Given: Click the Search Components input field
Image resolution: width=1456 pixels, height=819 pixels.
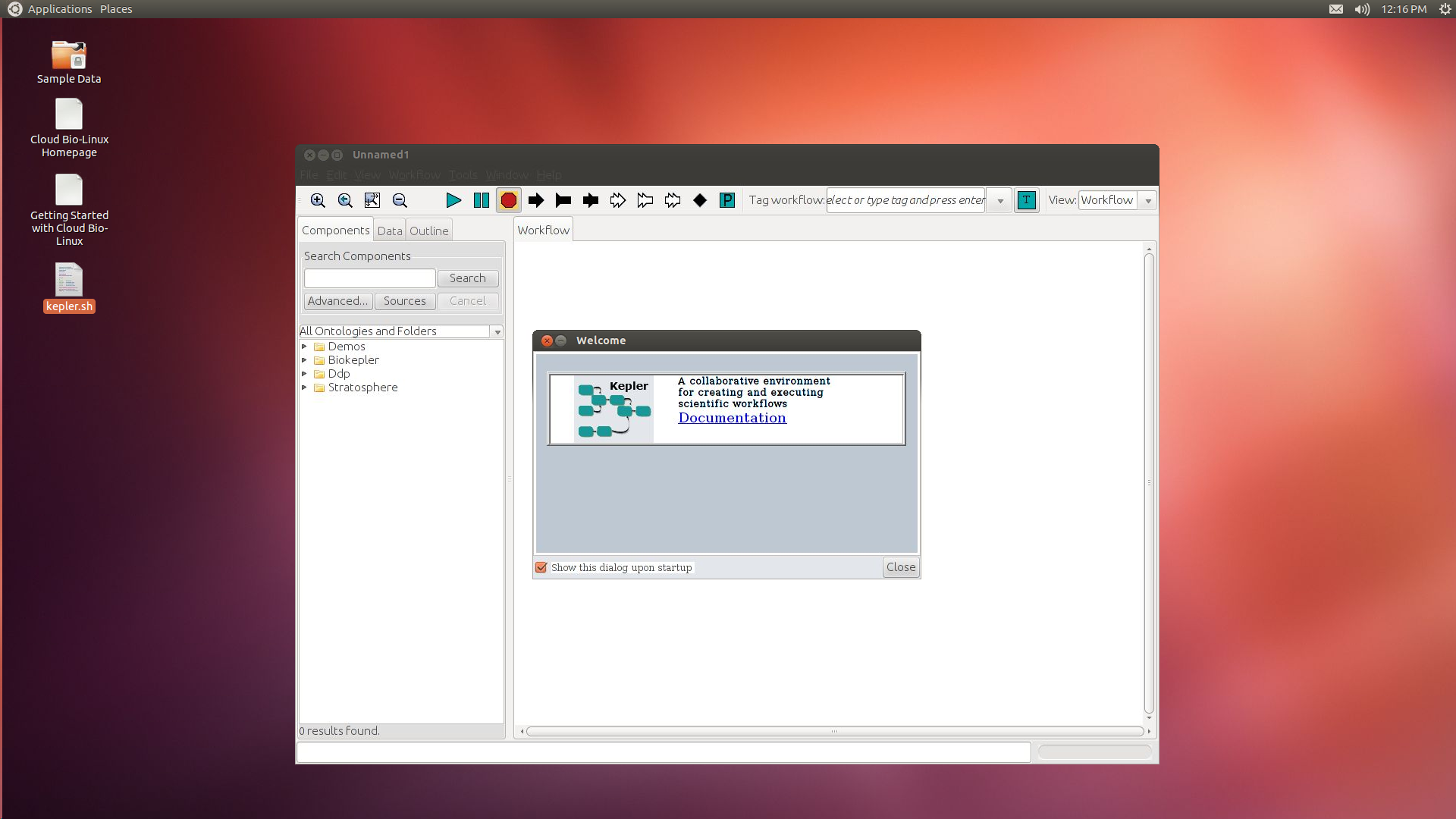Looking at the screenshot, I should [x=370, y=278].
